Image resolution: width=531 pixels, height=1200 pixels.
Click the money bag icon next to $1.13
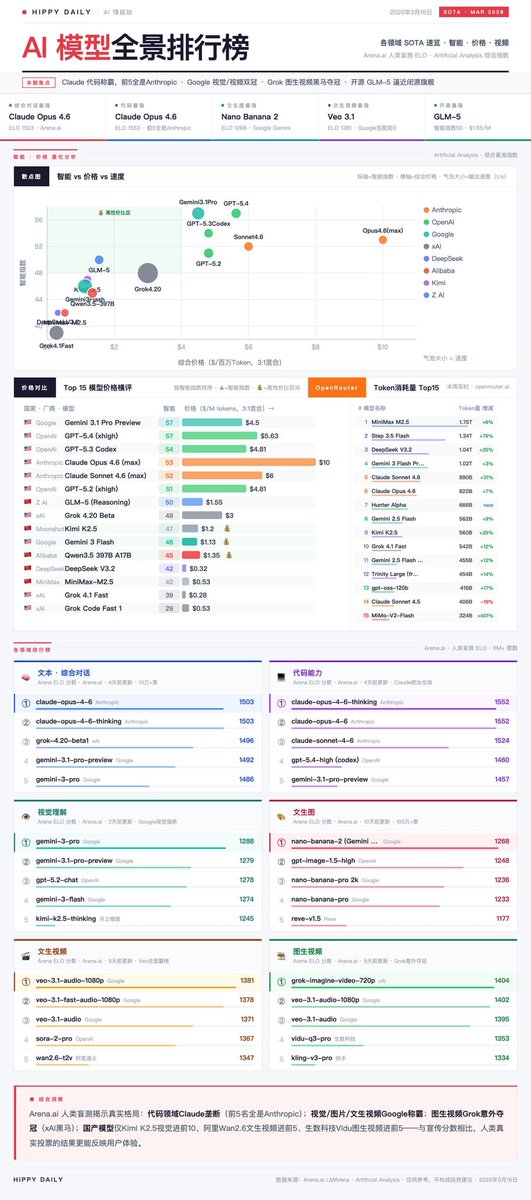[228, 541]
